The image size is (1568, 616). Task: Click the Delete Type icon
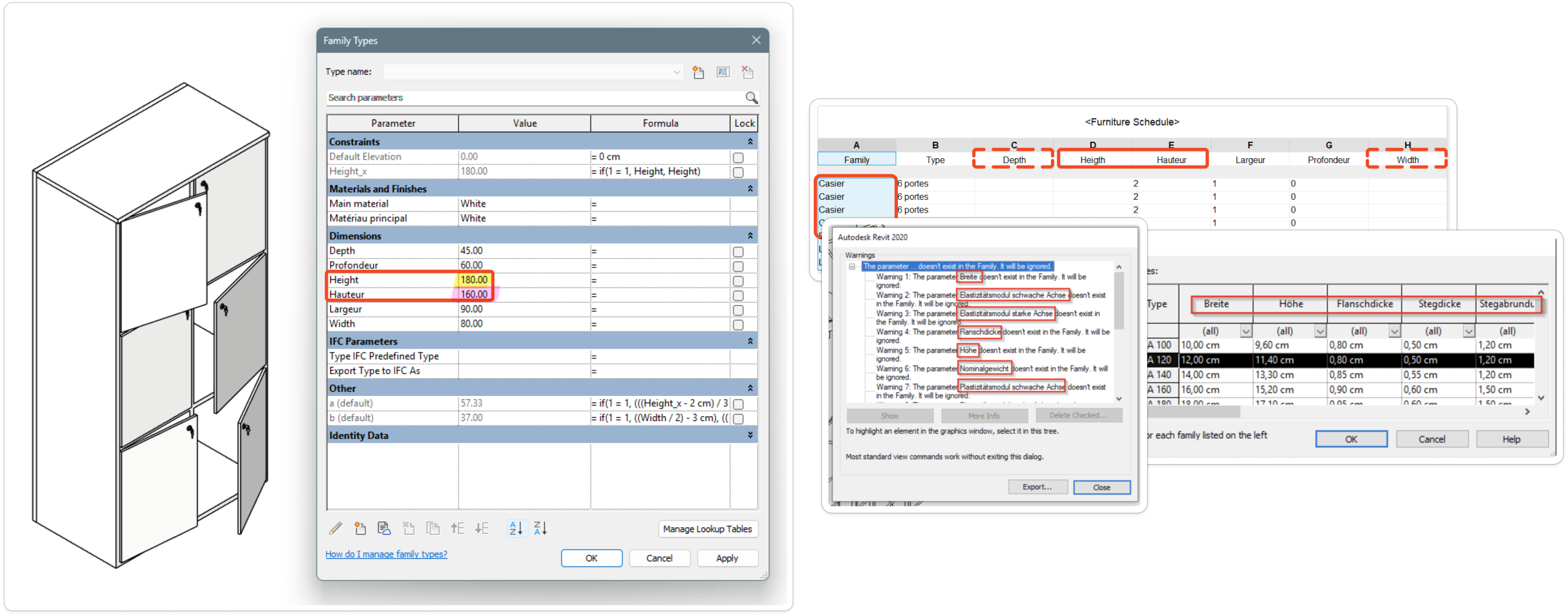point(747,72)
